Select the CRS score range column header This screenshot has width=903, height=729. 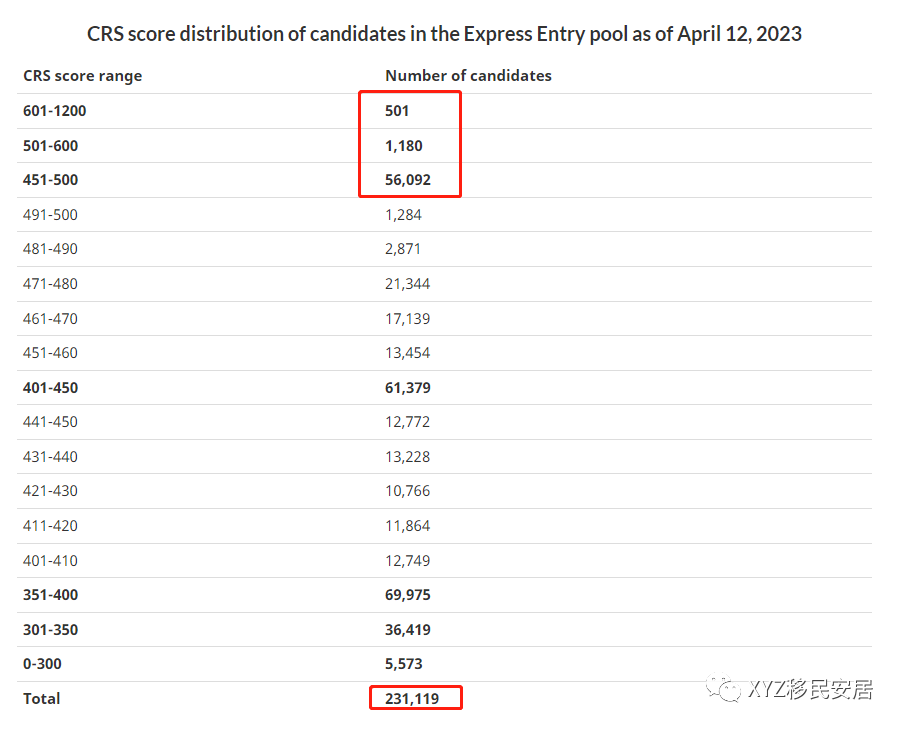(x=82, y=76)
